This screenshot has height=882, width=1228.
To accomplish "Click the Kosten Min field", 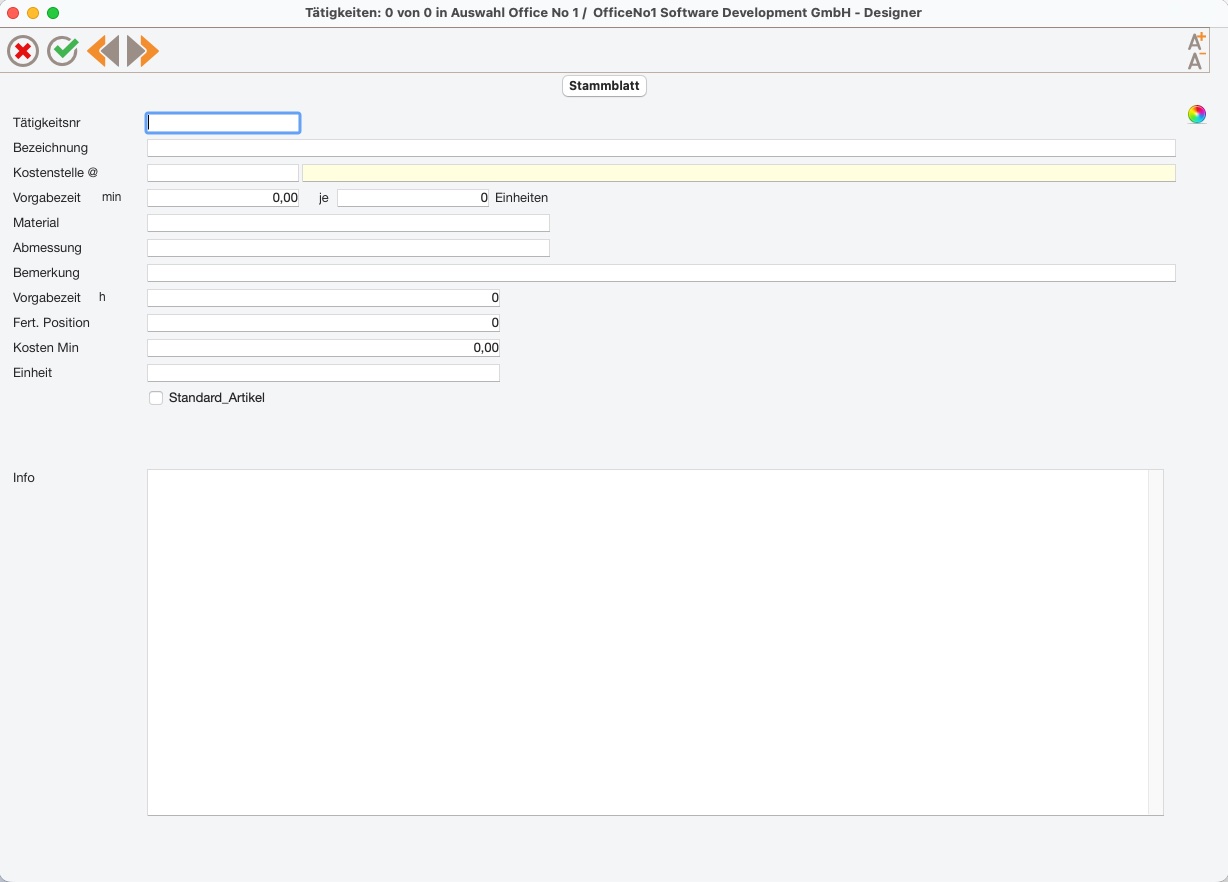I will [323, 348].
